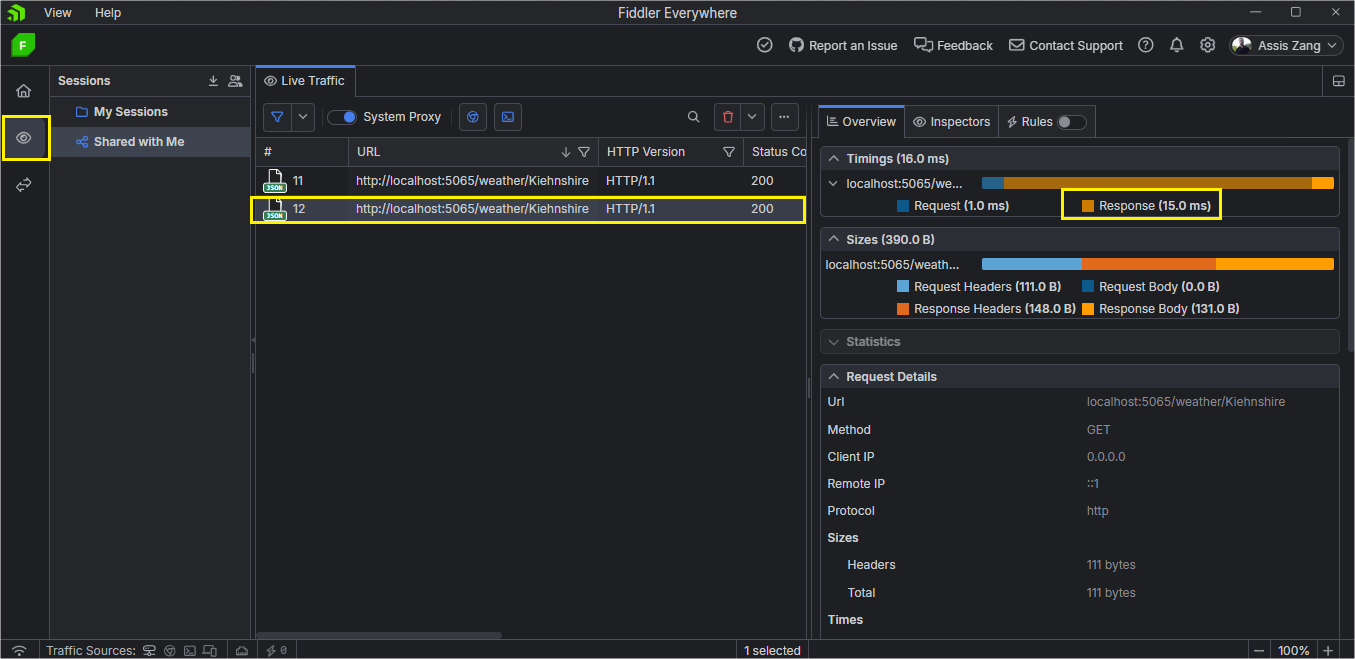Click the URL column filter icon

click(584, 152)
